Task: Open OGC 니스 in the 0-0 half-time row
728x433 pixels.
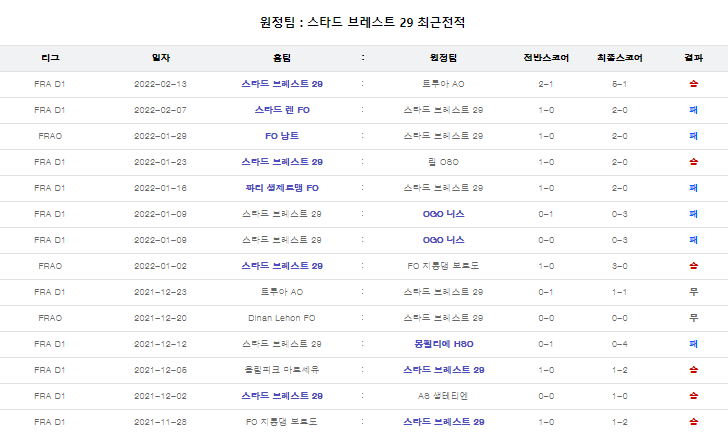Action: click(x=443, y=240)
